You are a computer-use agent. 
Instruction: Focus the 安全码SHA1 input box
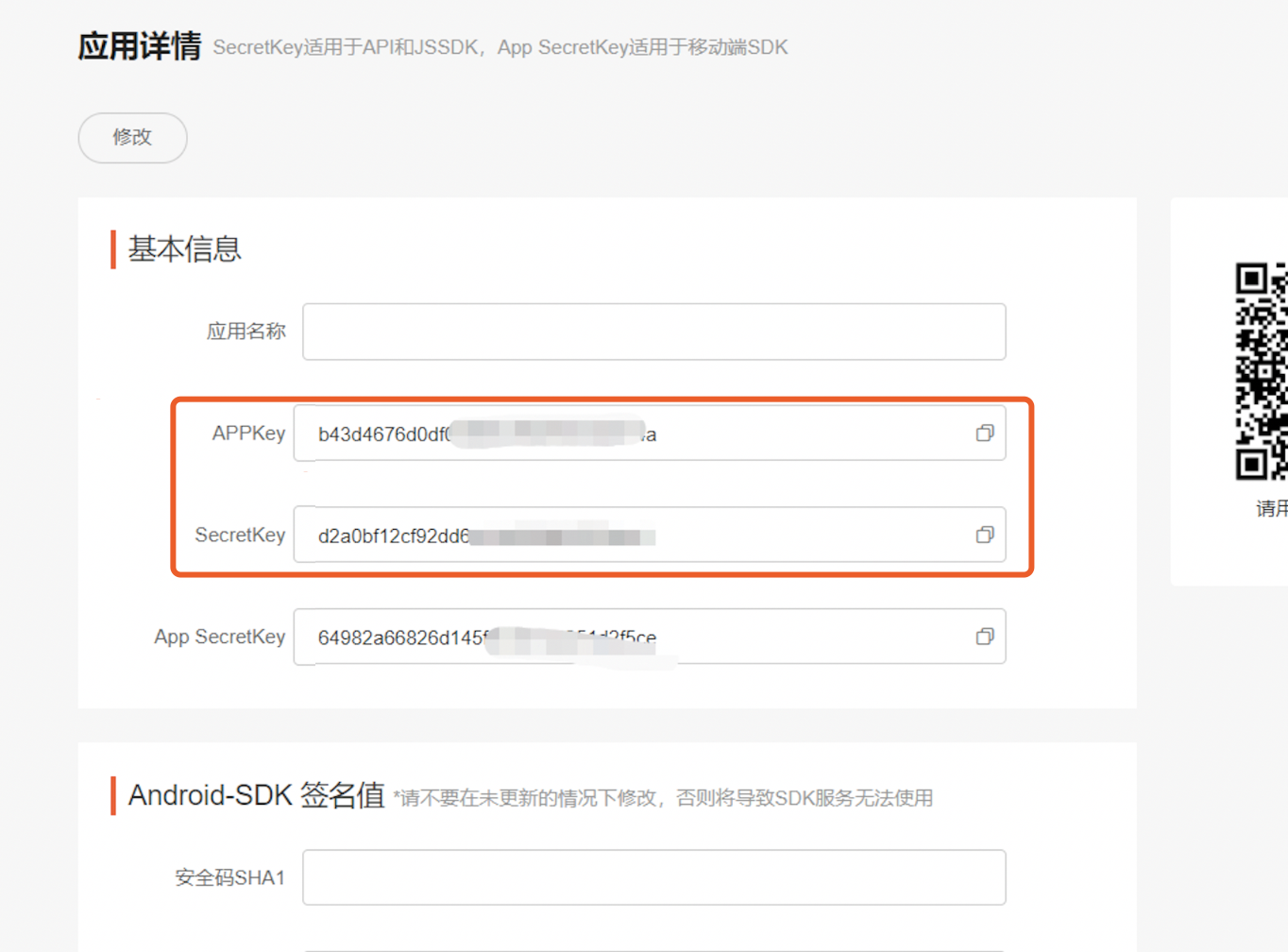click(653, 877)
